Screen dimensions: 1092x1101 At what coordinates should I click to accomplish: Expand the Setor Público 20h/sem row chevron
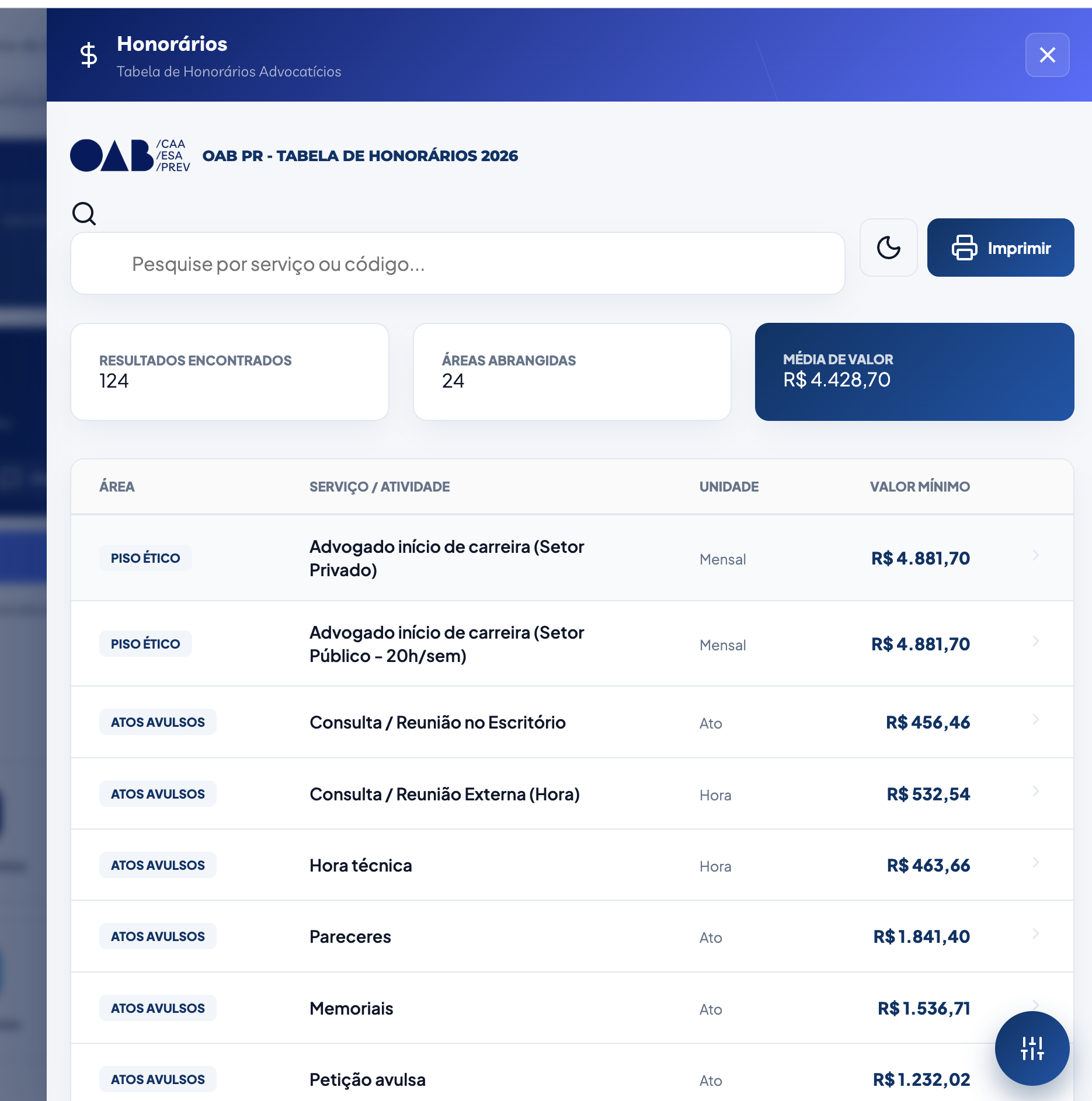tap(1035, 642)
